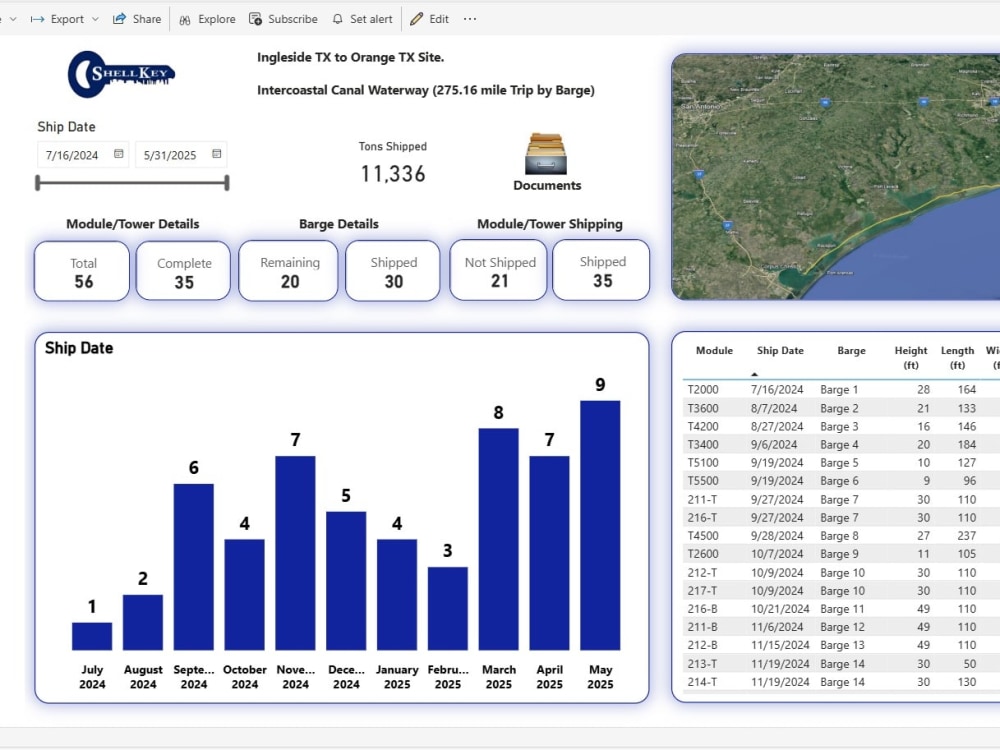Click the April 2025 bar
1000x750 pixels.
[x=549, y=553]
